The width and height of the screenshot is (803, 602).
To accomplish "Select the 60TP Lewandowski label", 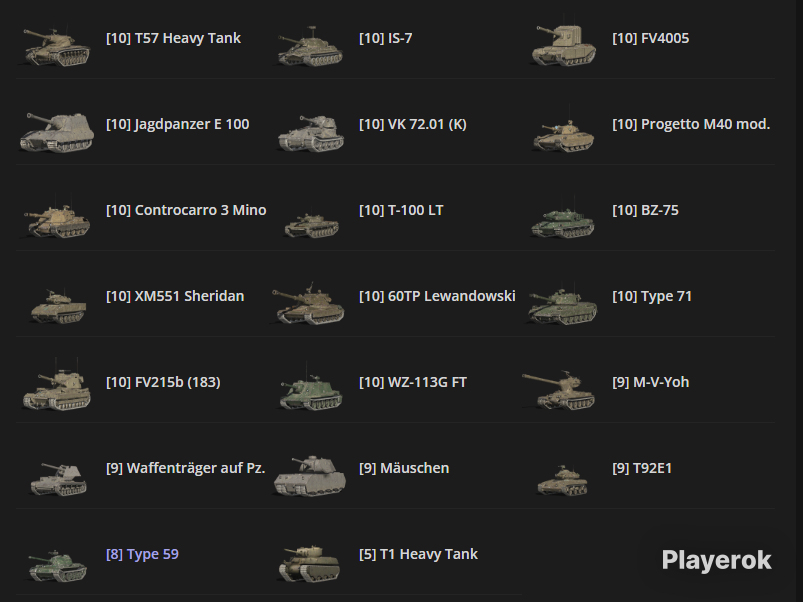I will pyautogui.click(x=437, y=296).
